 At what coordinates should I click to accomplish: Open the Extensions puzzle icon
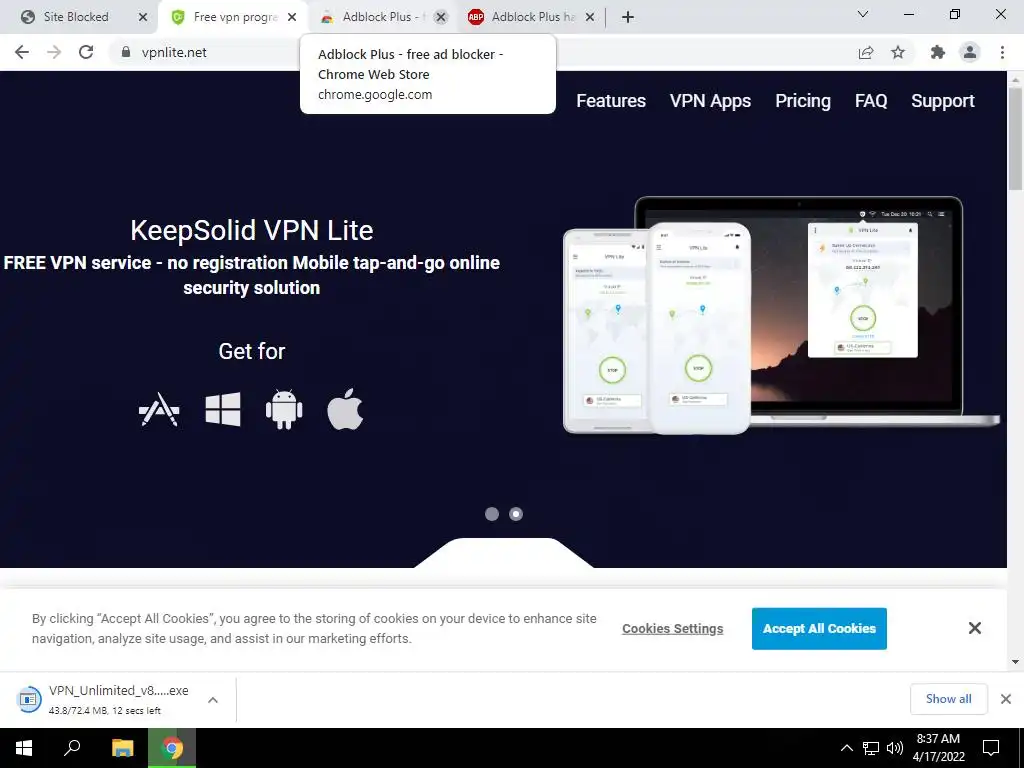point(938,52)
